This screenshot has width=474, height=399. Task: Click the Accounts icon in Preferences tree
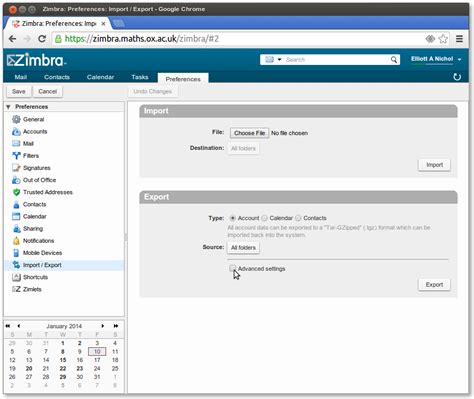16,132
